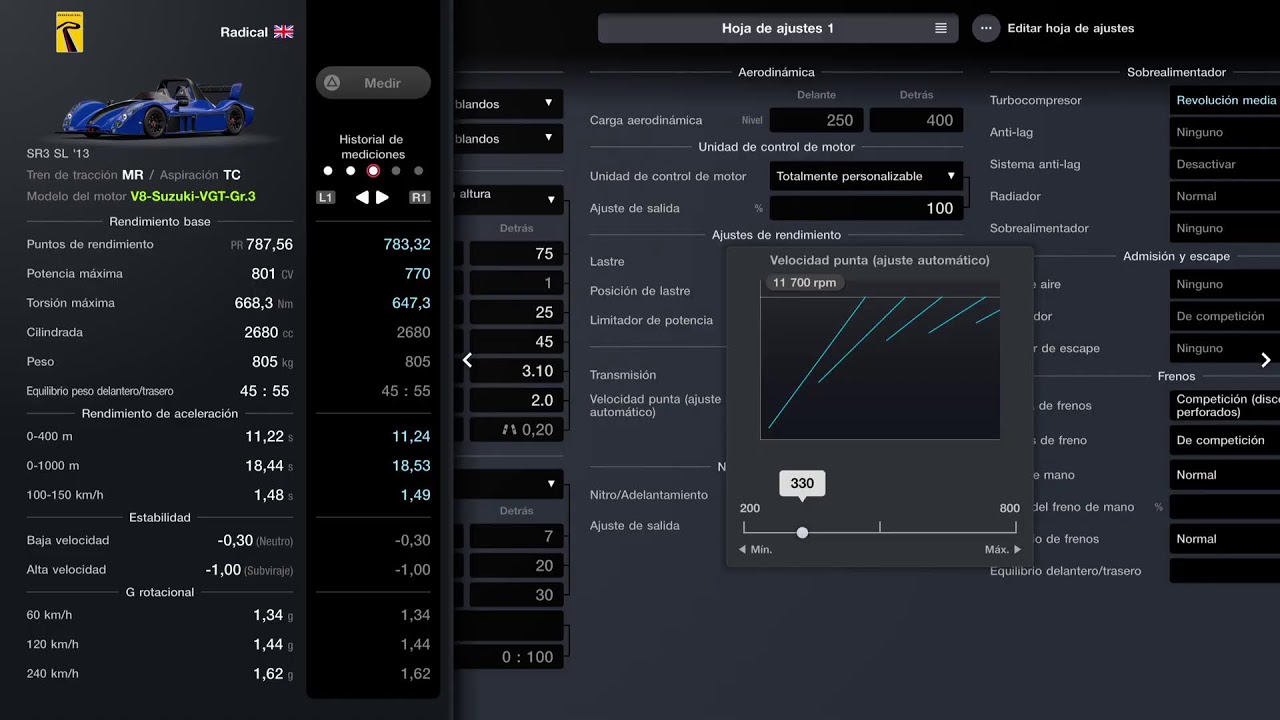Edit the differential rear value 7
The height and width of the screenshot is (720, 1280).
tap(517, 537)
